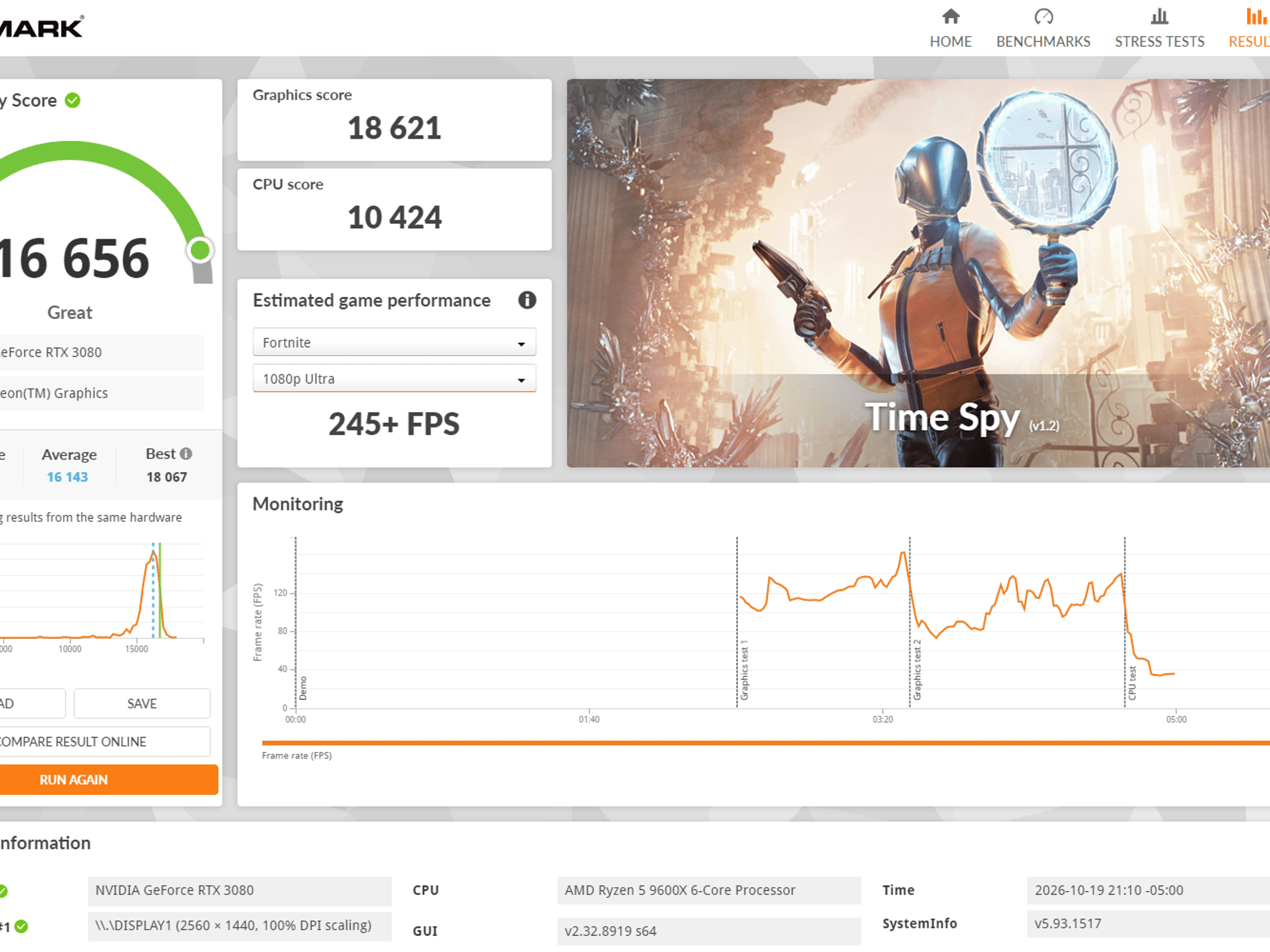Screen dimensions: 1270x952
Task: Click the green score gauge knob
Action: pos(200,250)
